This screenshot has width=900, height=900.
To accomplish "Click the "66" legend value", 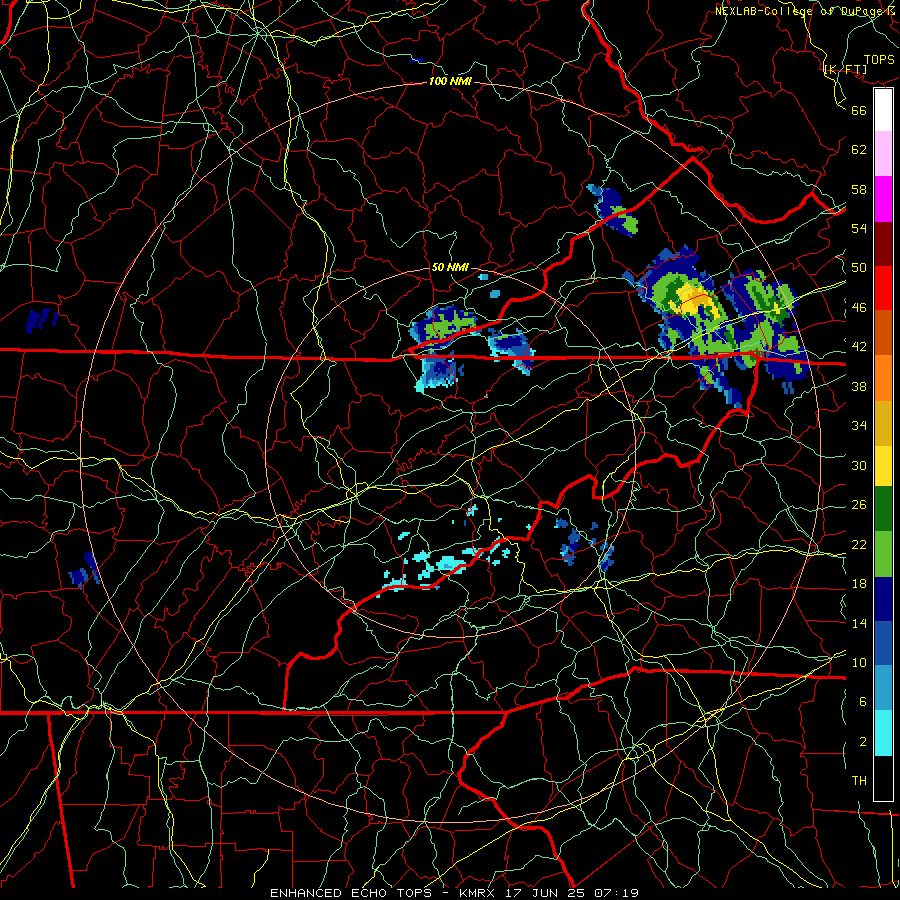I will [859, 110].
